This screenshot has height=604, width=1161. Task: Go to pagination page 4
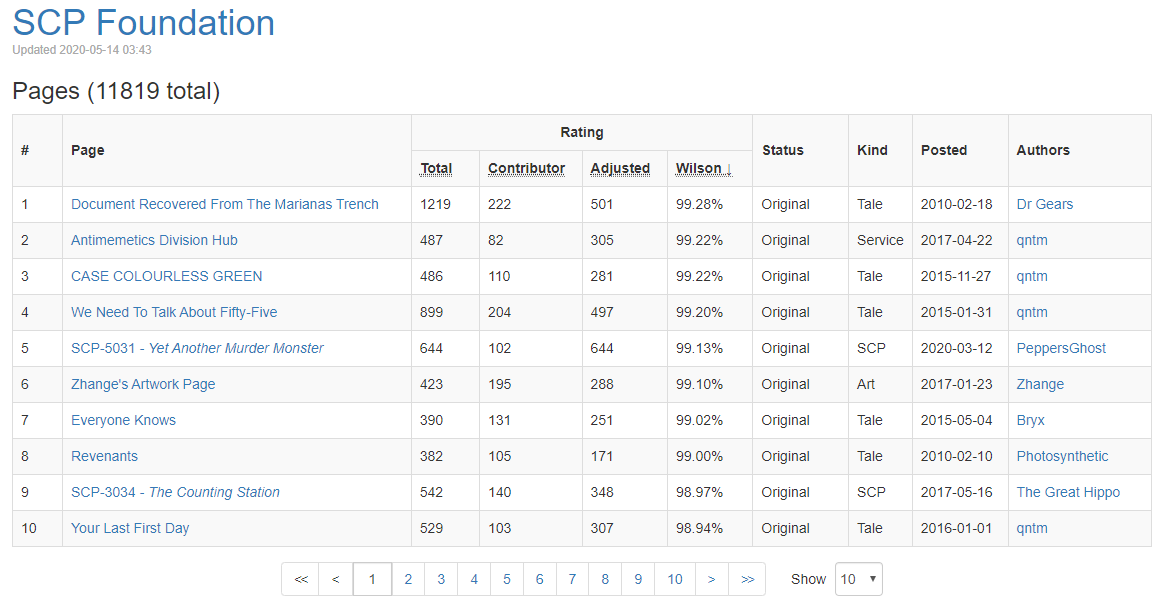coord(474,579)
